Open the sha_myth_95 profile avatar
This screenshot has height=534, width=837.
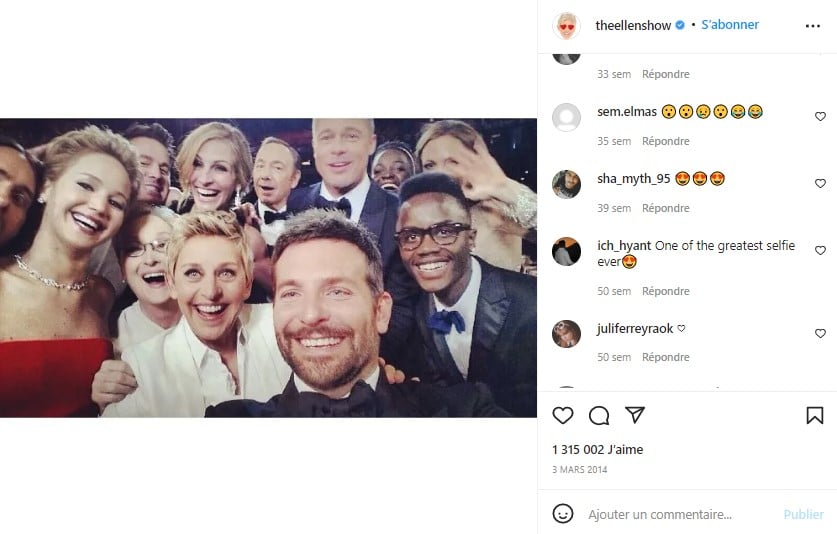click(566, 184)
